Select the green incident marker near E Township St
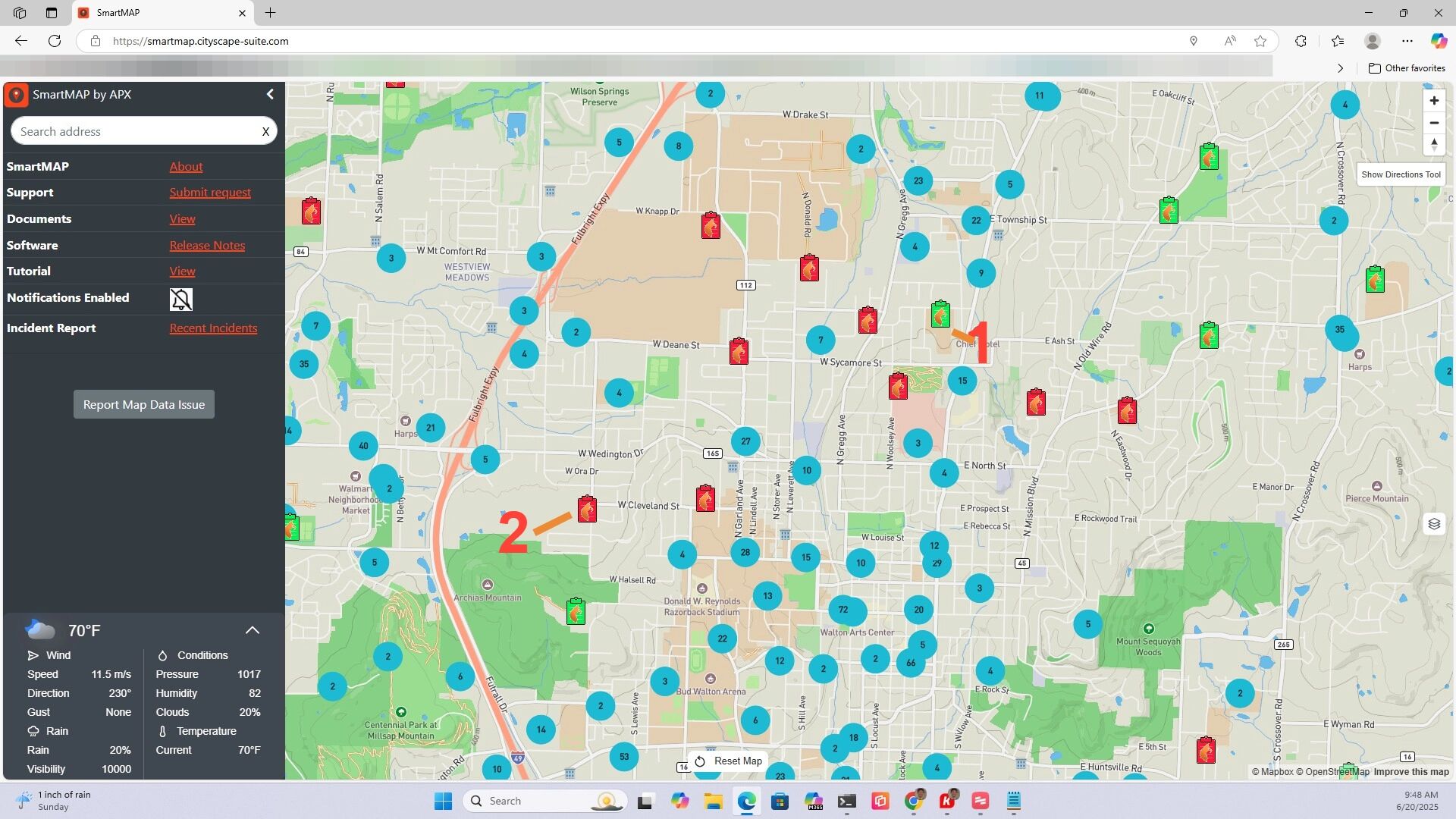Viewport: 1456px width, 819px height. (x=1167, y=211)
